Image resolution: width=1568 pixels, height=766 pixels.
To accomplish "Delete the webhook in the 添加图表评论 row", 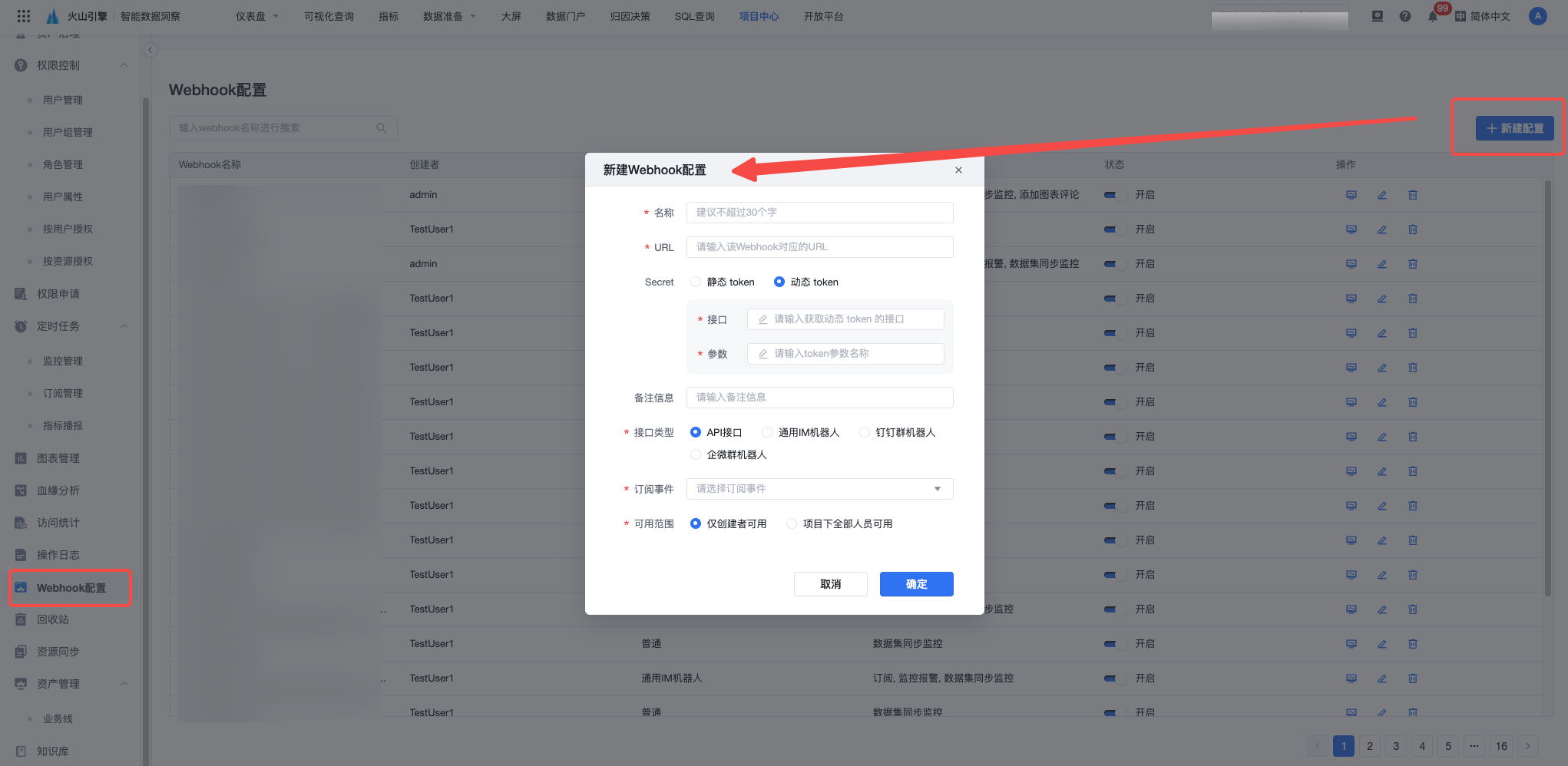I will pos(1413,195).
